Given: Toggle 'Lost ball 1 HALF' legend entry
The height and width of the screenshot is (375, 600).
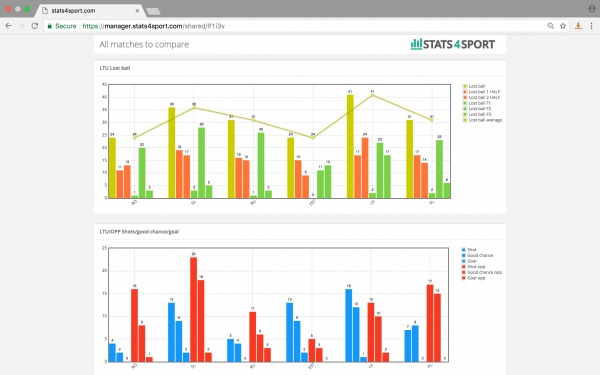Looking at the screenshot, I should [x=481, y=92].
